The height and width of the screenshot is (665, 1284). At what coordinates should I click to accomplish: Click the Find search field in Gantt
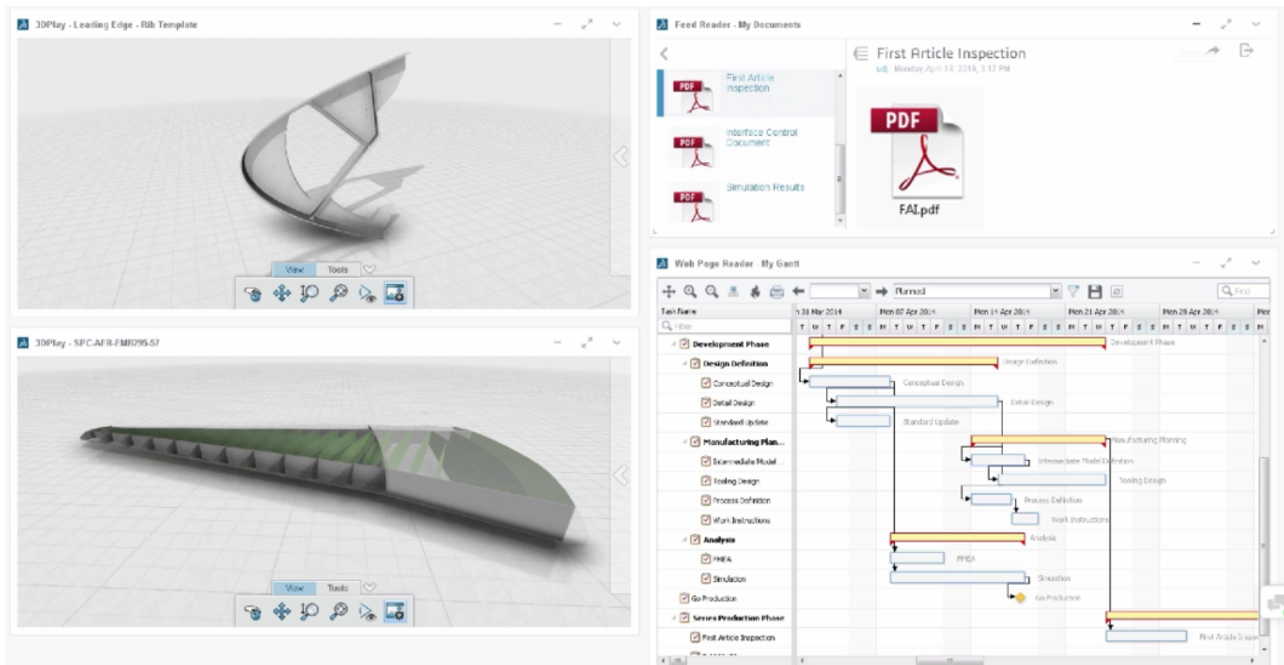1244,291
